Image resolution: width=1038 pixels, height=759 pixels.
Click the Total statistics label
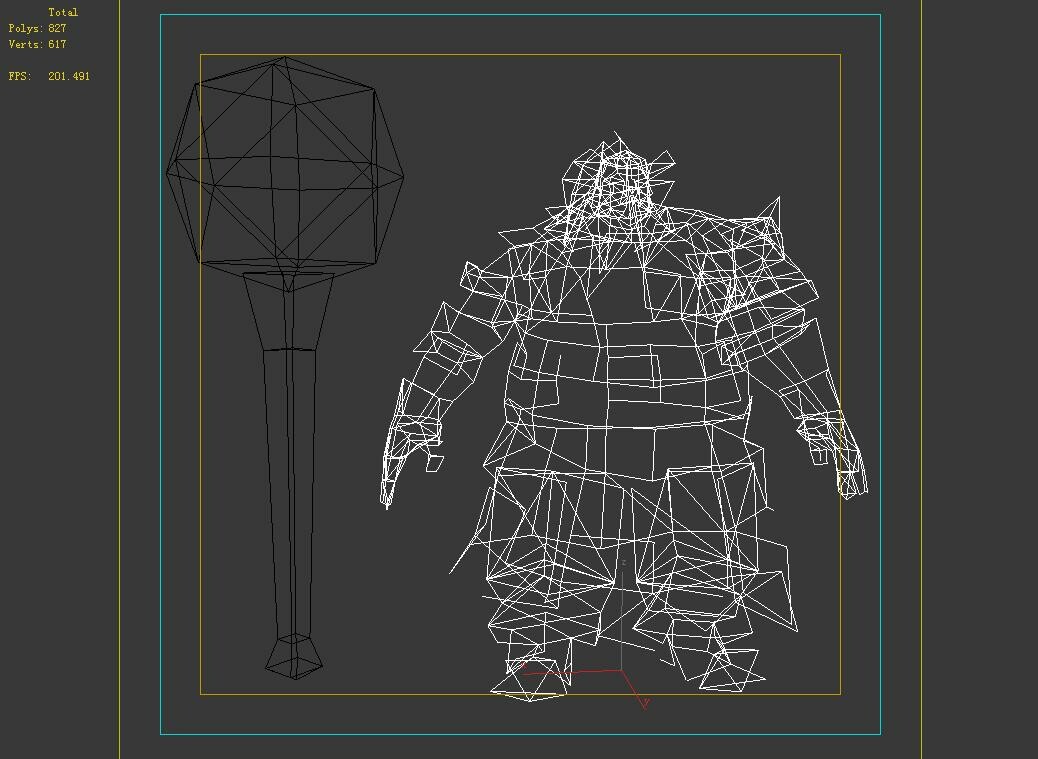(x=62, y=12)
